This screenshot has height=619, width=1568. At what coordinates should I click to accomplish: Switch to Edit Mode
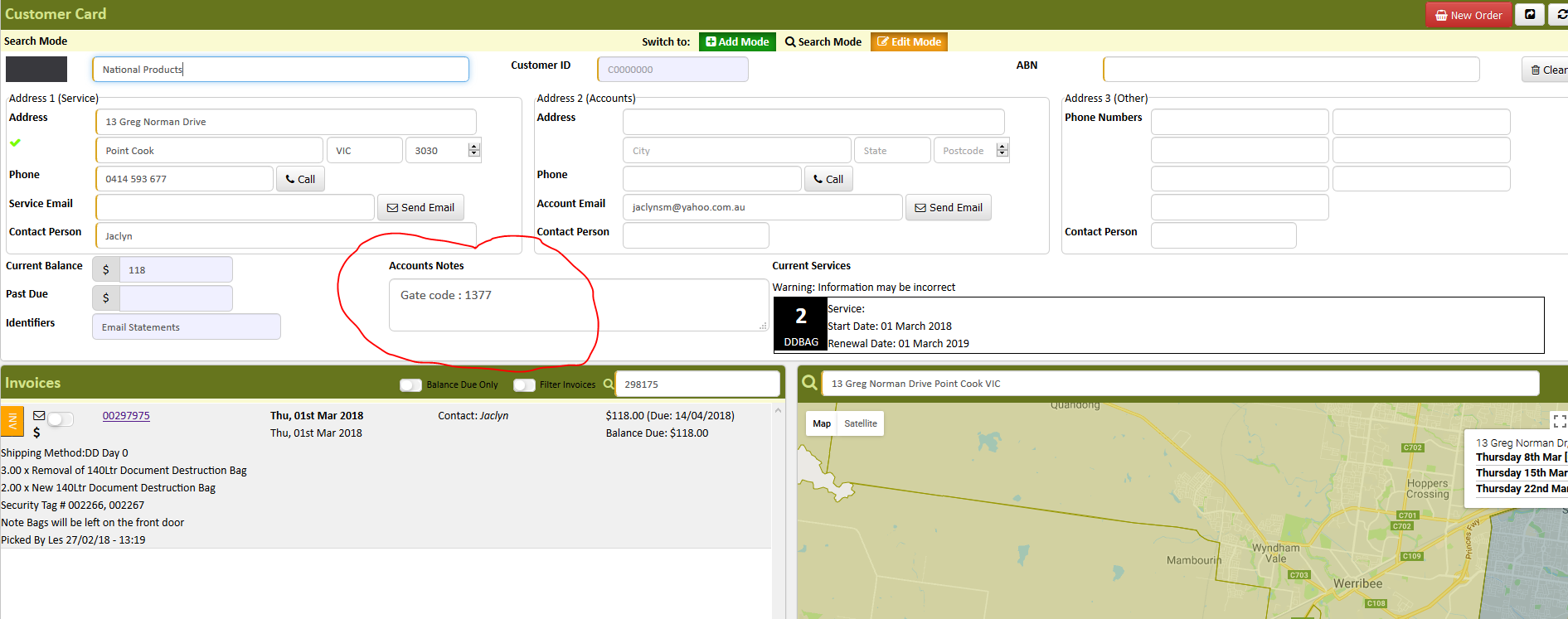point(909,41)
